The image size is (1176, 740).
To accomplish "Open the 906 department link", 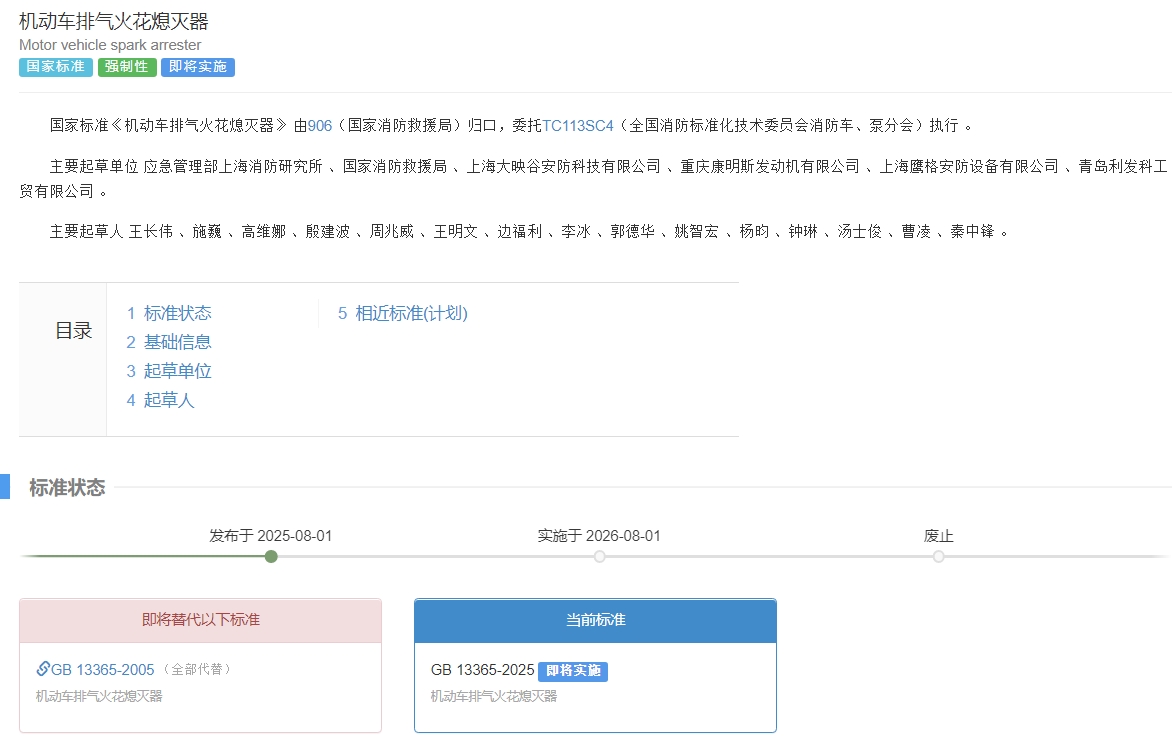I will [x=320, y=125].
